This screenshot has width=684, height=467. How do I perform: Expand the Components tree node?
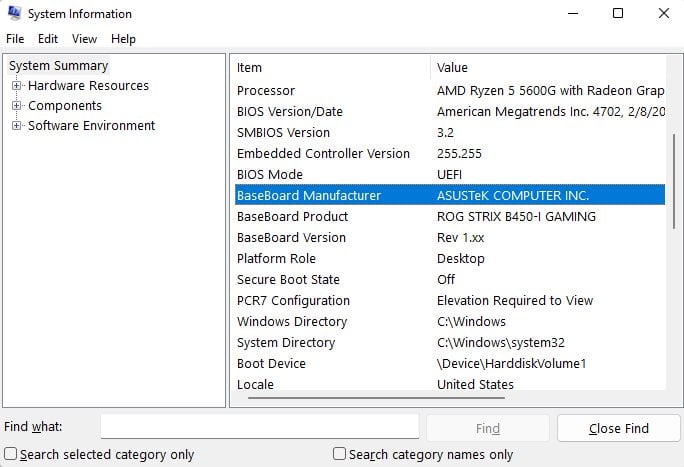pyautogui.click(x=17, y=106)
